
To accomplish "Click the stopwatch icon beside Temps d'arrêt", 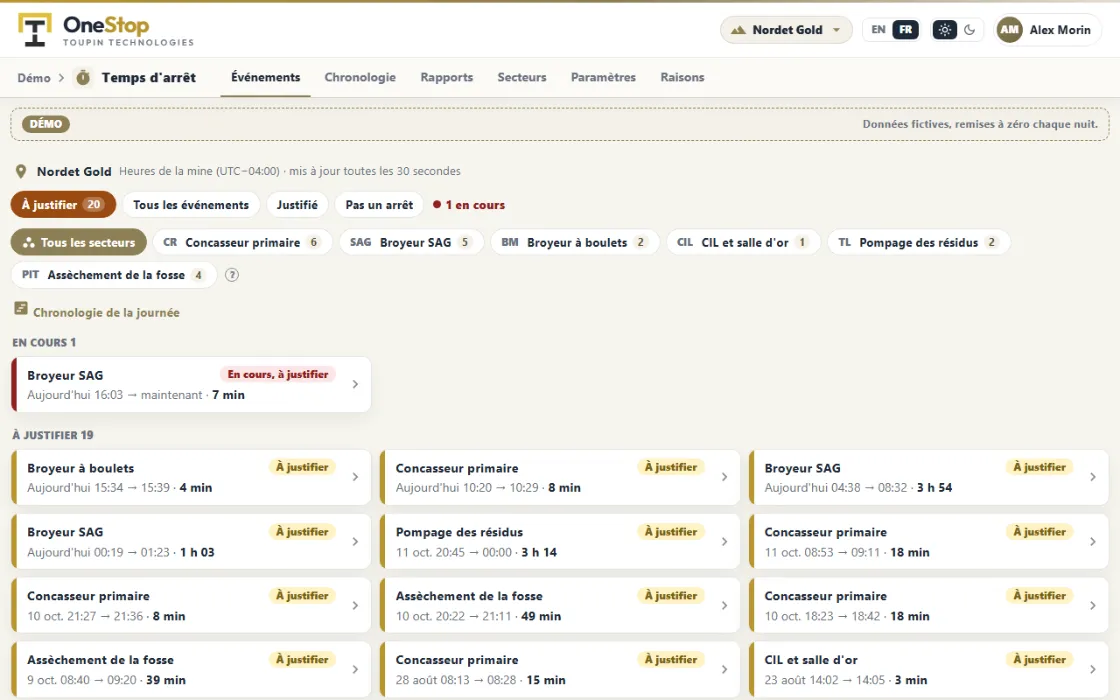I will click(84, 77).
